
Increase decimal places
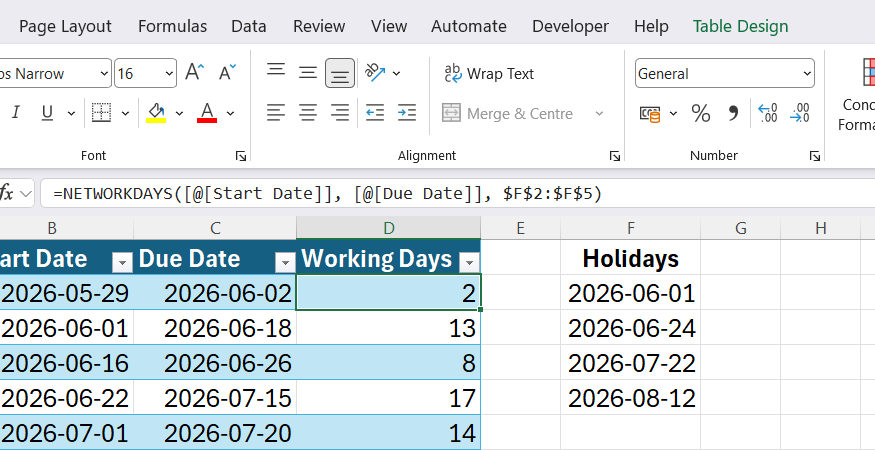768,113
